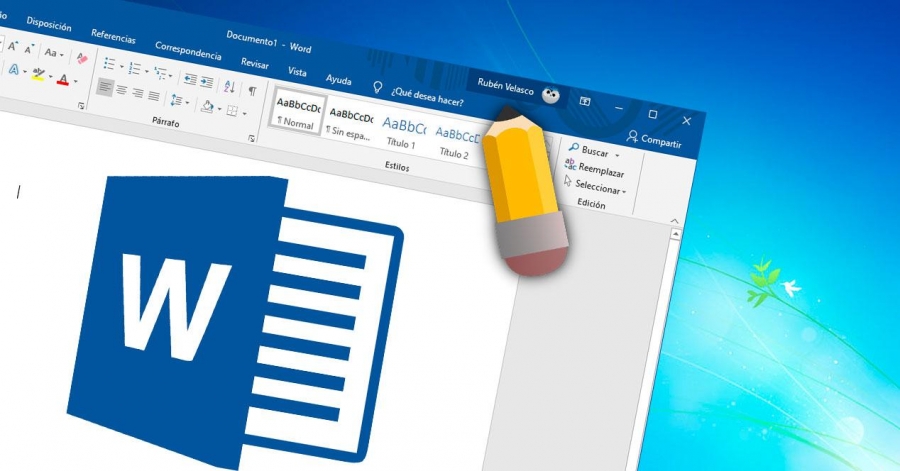Click the Compartir person icon

[x=633, y=136]
